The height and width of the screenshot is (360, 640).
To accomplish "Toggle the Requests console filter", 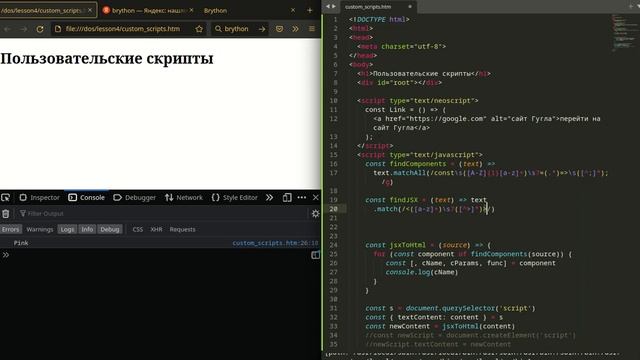I will click(182, 229).
